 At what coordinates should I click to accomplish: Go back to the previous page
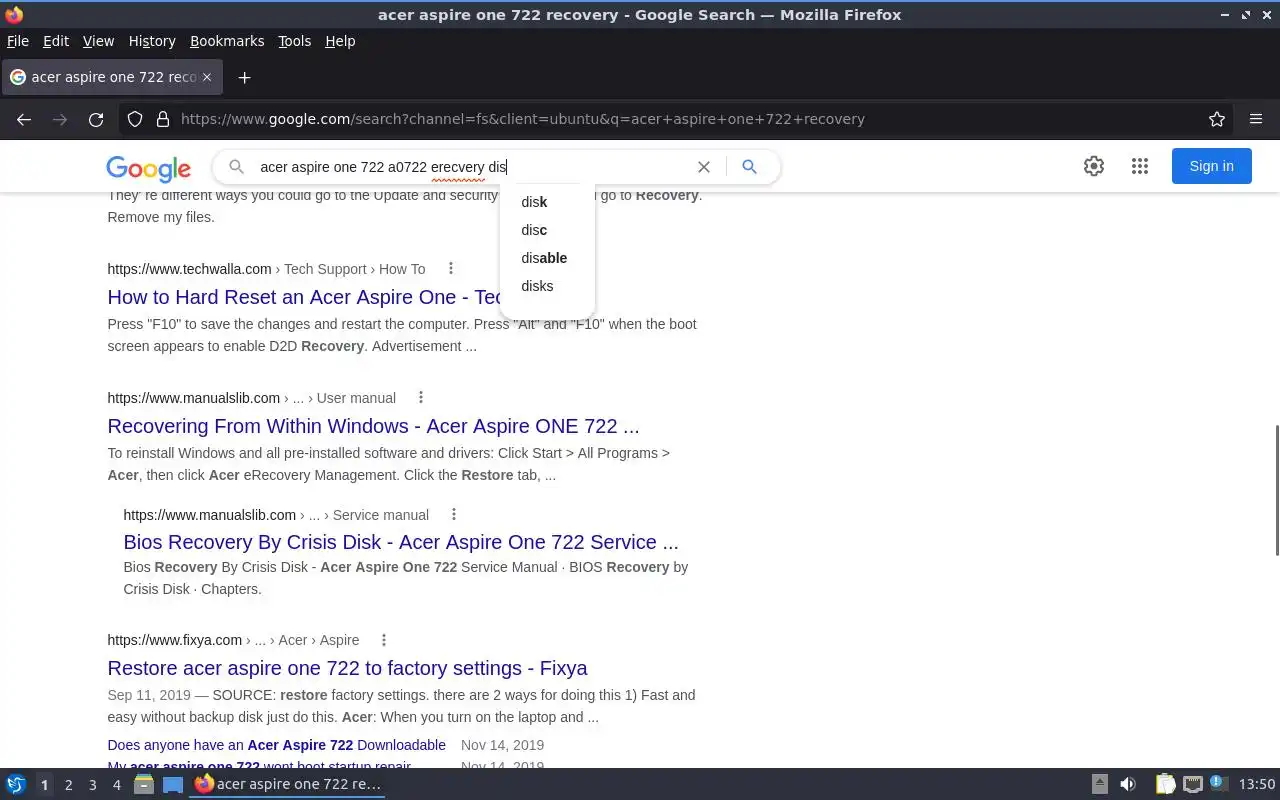click(x=24, y=119)
